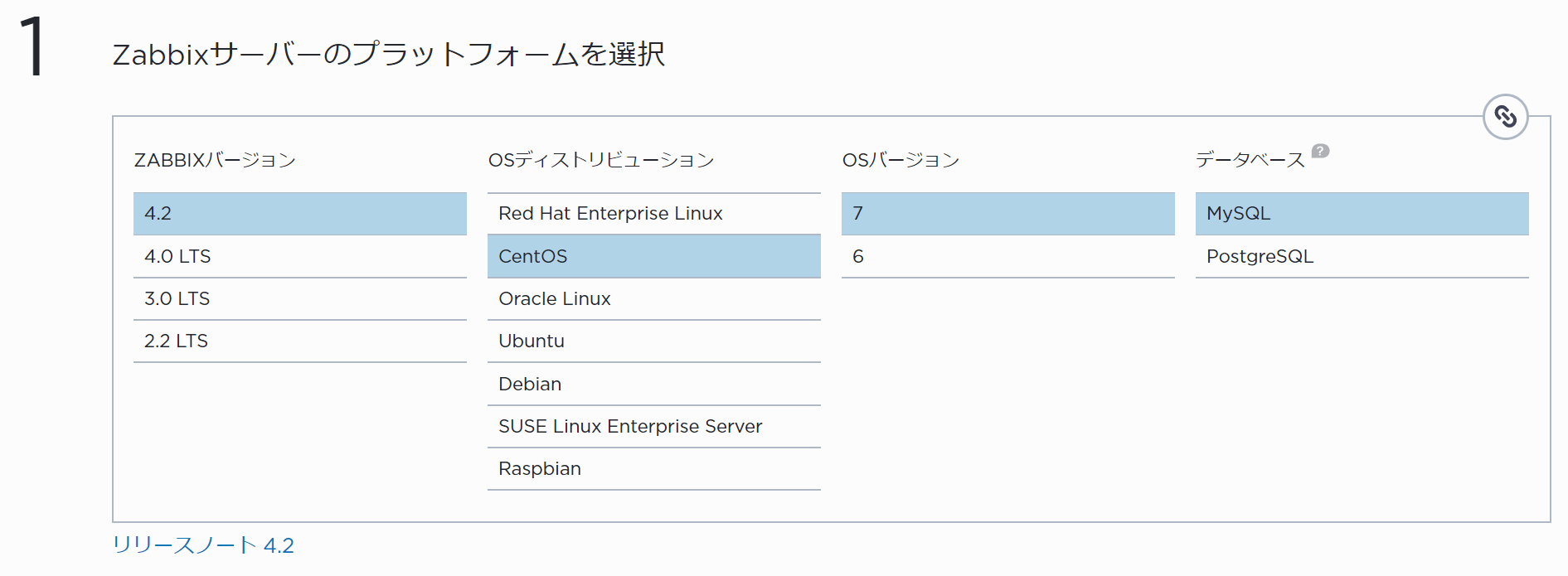The height and width of the screenshot is (576, 1568).
Task: Select Zabbix version 4.2
Action: pyautogui.click(x=299, y=214)
